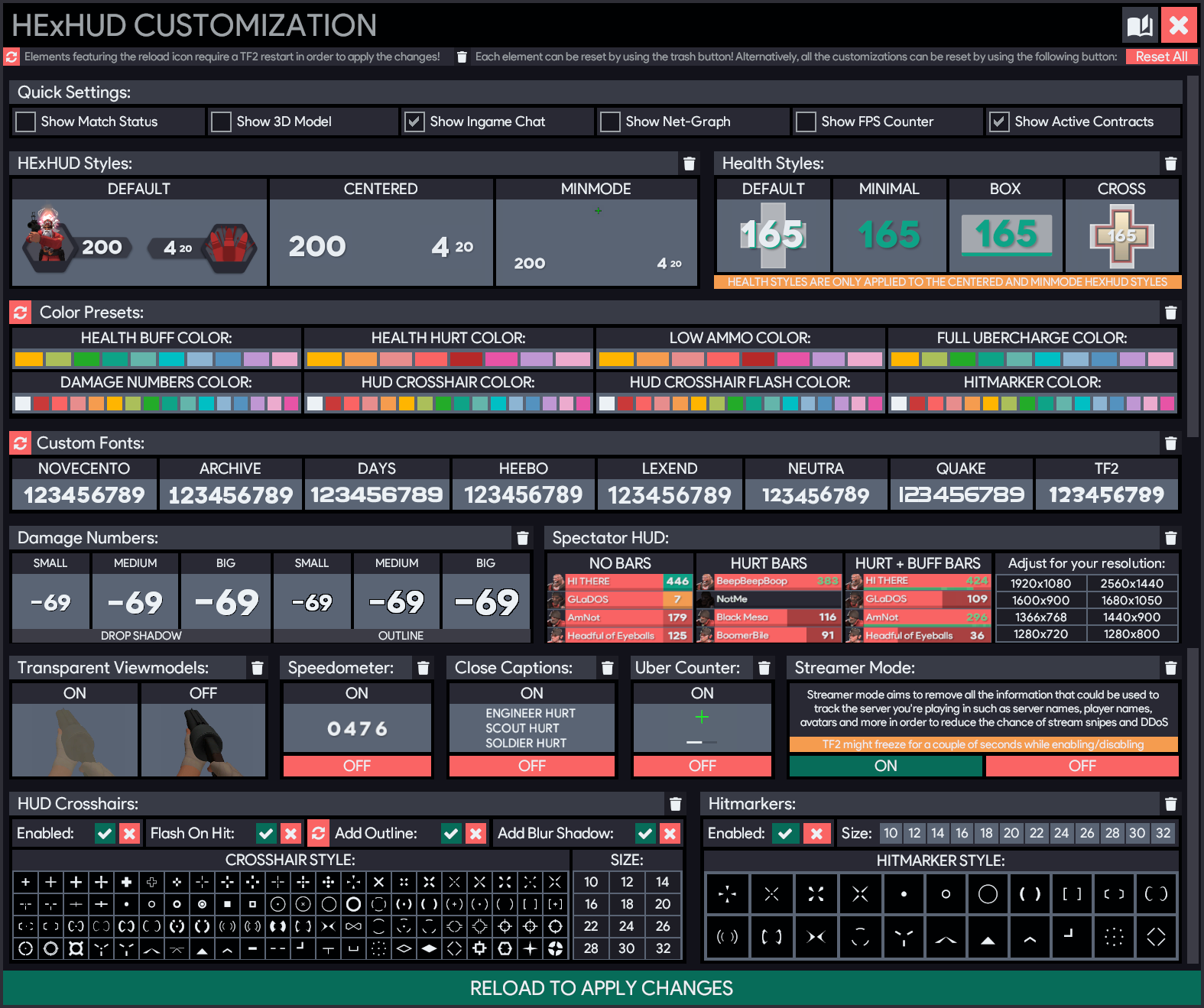Click the Reset All button

[1161, 57]
